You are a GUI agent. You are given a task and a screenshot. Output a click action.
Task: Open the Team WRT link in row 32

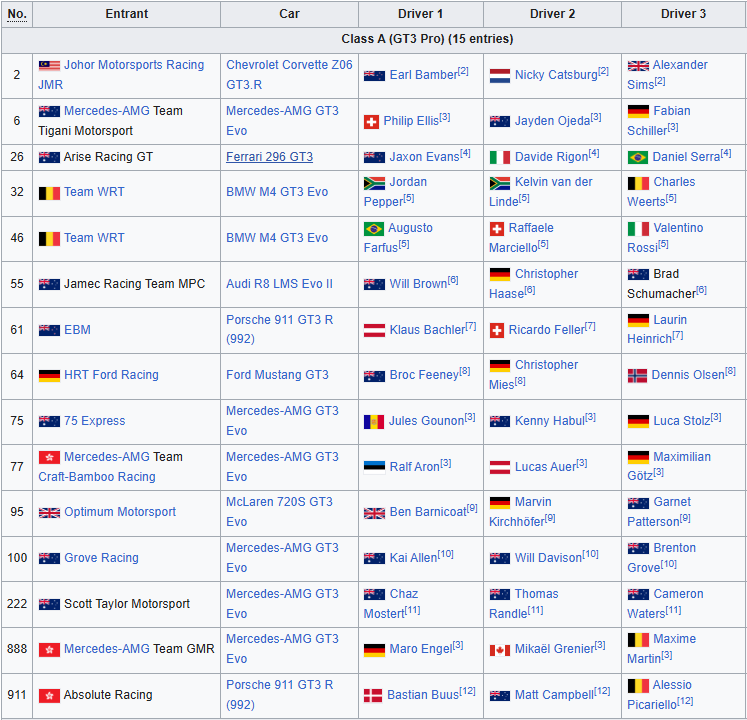94,192
